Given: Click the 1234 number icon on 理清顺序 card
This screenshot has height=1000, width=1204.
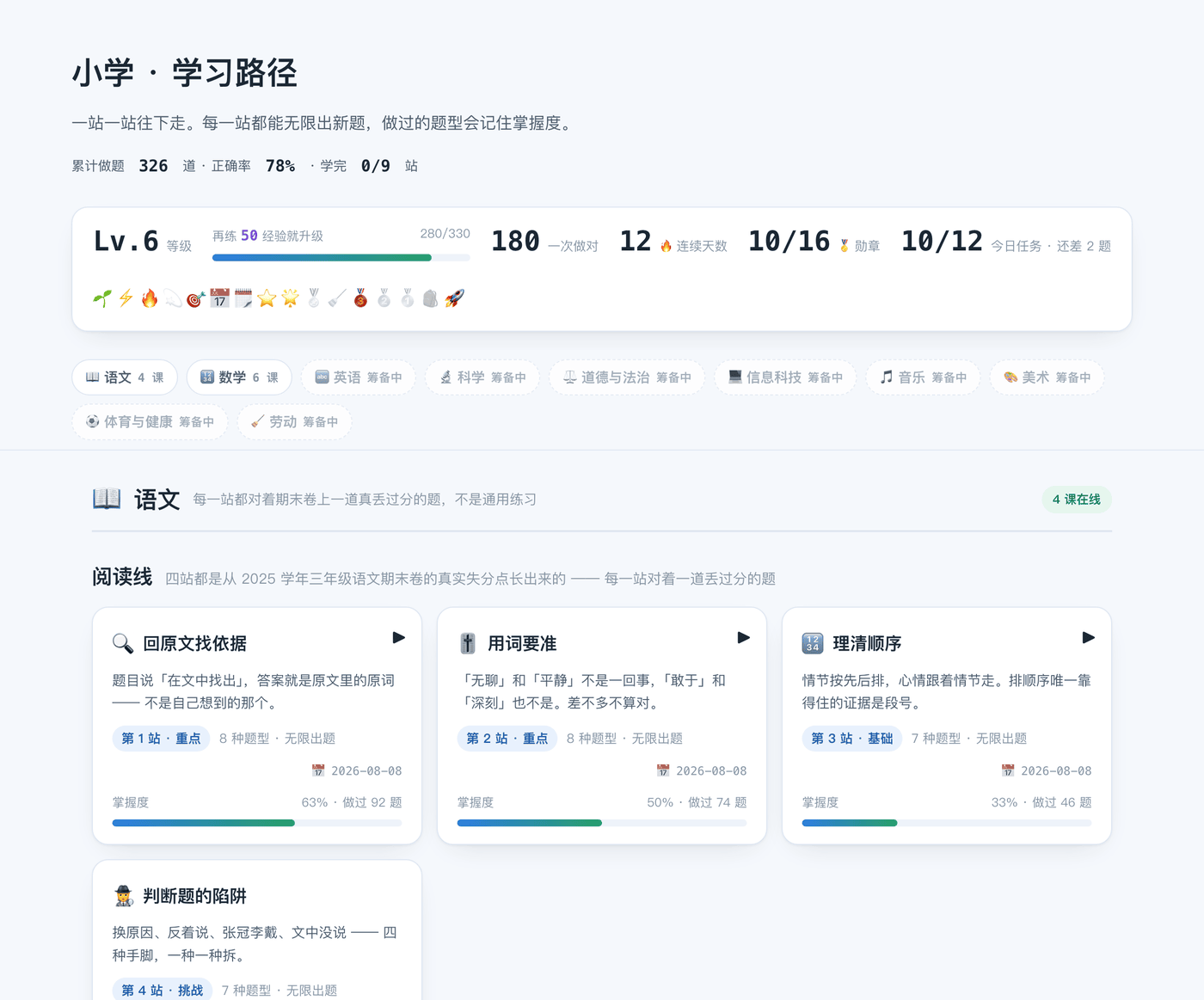Looking at the screenshot, I should tap(813, 643).
